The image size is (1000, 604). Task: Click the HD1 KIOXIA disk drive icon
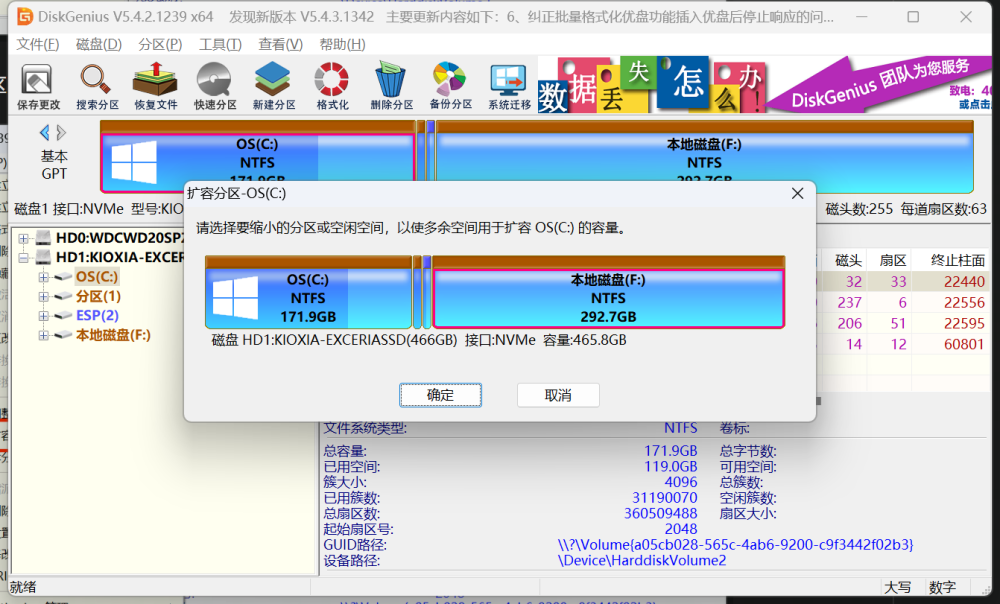[x=43, y=257]
